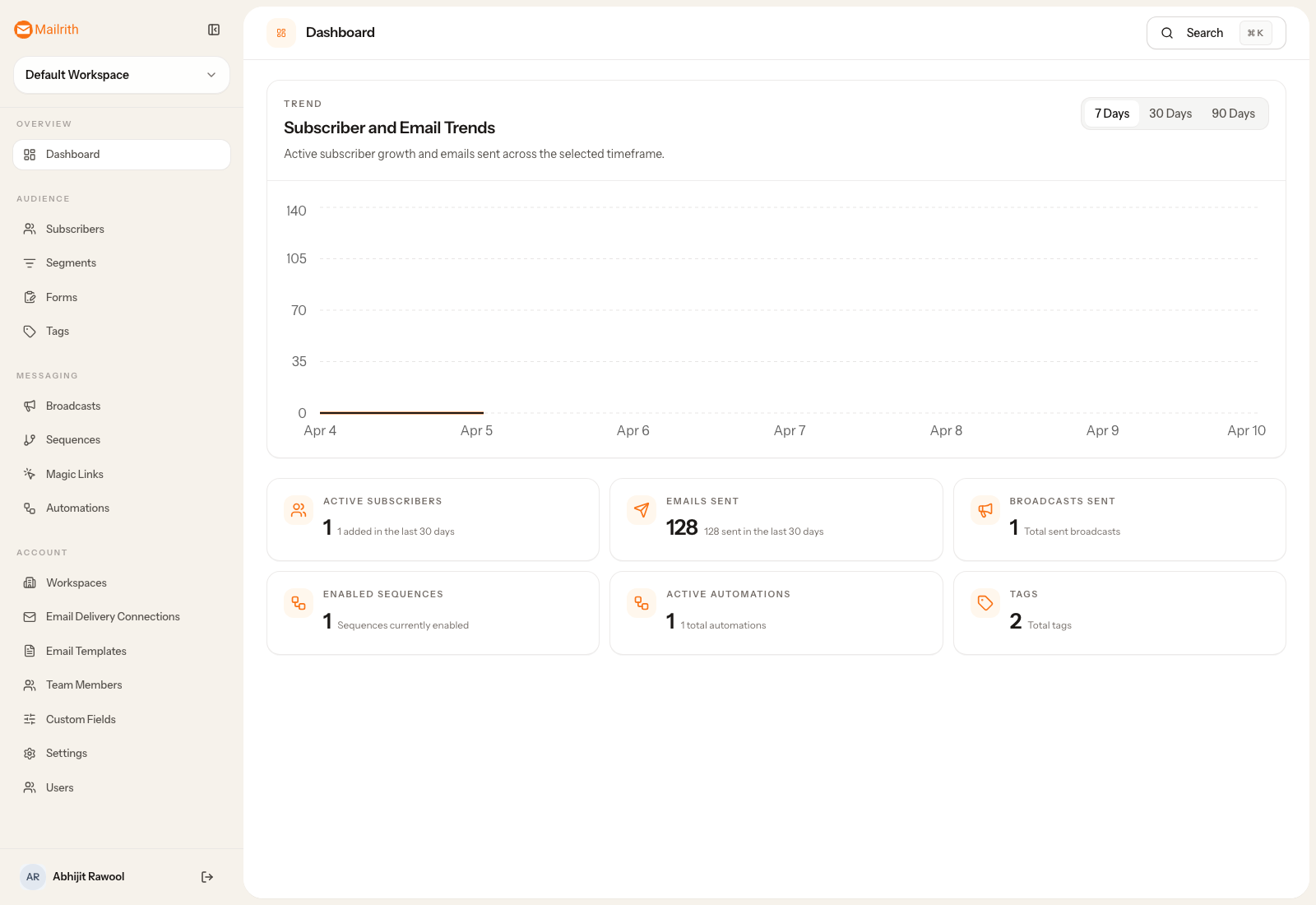Open Sequences from the Messaging section
The width and height of the screenshot is (1316, 905).
(x=72, y=439)
